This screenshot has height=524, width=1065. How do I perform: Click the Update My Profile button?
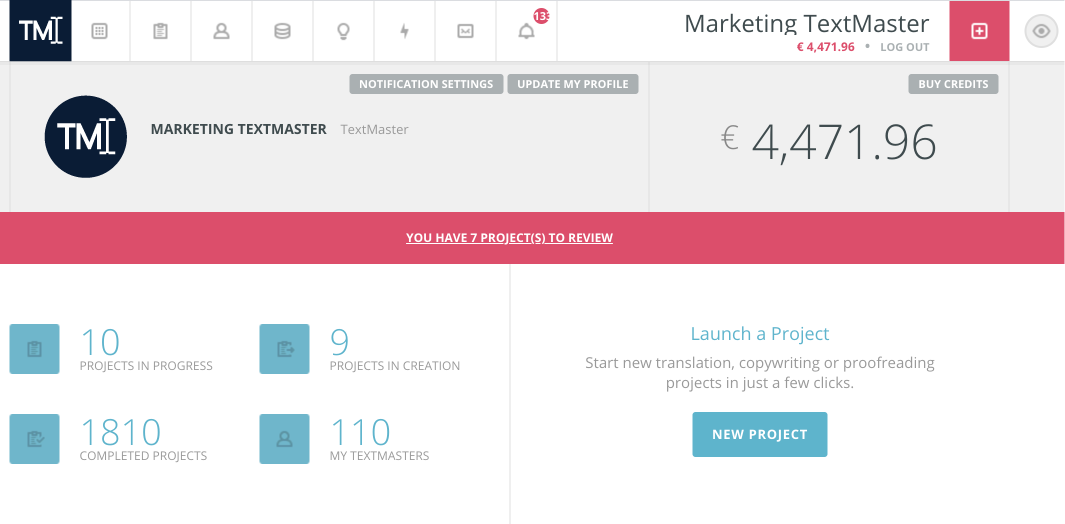pos(573,84)
